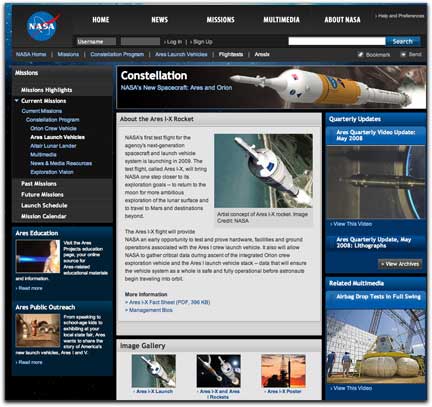Open Ares Quarterly Video Update May 2008

click(376, 135)
